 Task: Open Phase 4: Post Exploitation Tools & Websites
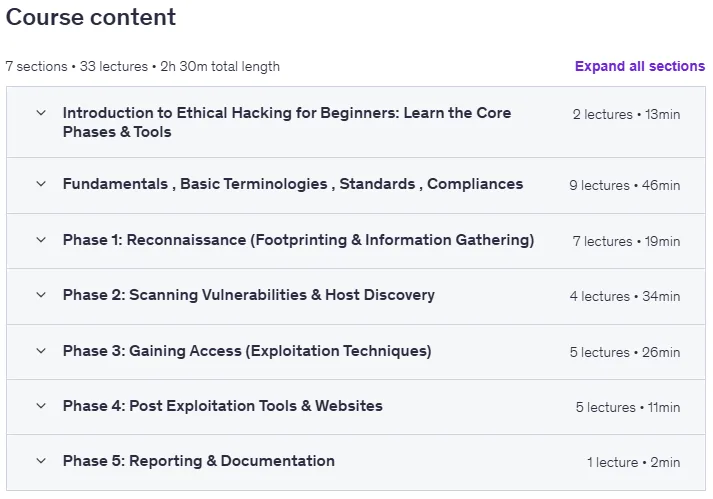223,406
